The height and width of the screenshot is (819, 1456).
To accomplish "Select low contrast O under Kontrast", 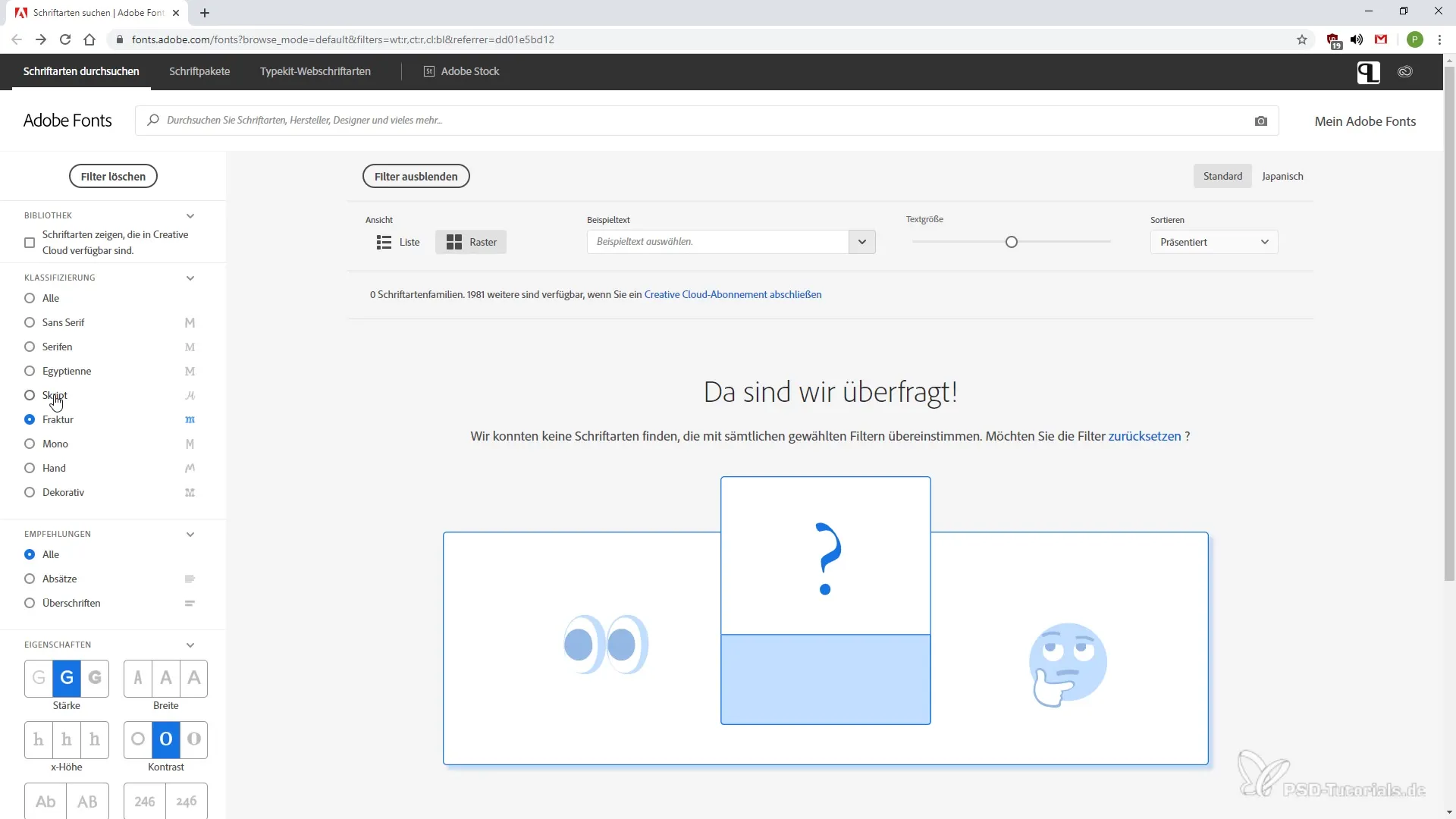I will [x=138, y=739].
